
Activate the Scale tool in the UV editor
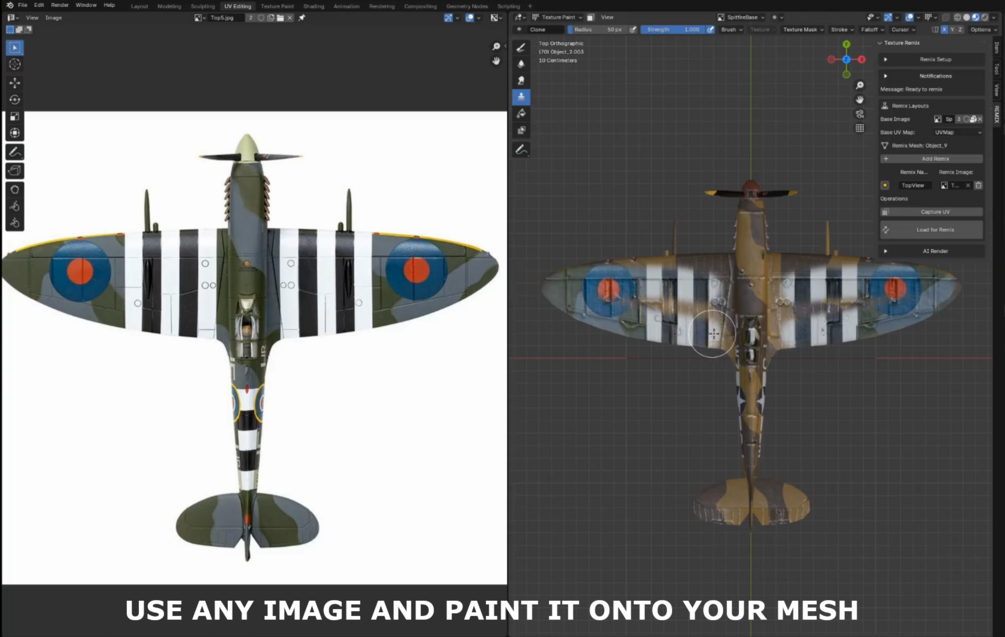(15, 116)
